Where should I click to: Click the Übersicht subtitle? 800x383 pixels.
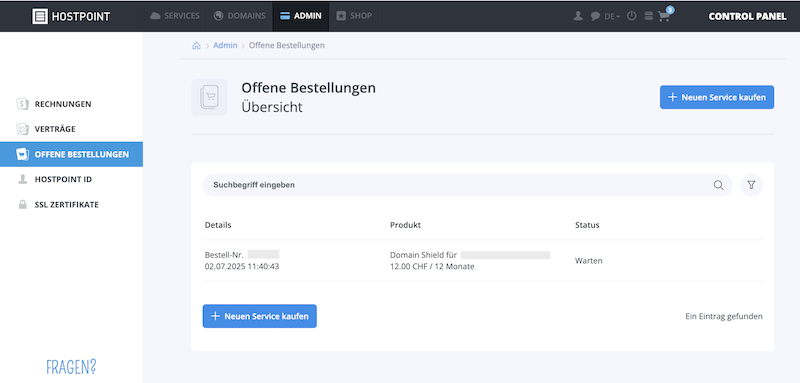pyautogui.click(x=272, y=107)
